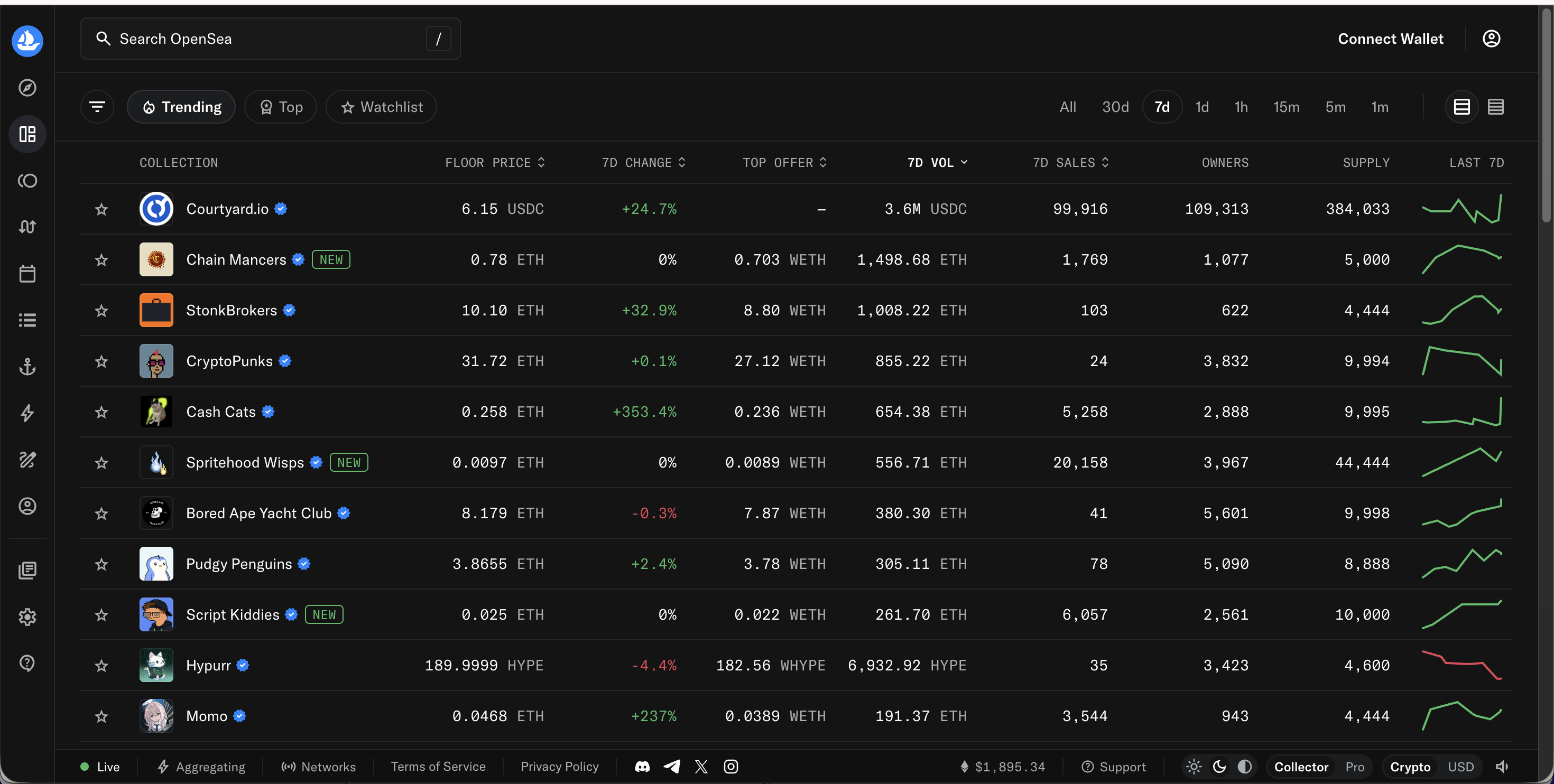This screenshot has height=784, width=1554.
Task: Open the compass Discover icon in sidebar
Action: point(27,88)
